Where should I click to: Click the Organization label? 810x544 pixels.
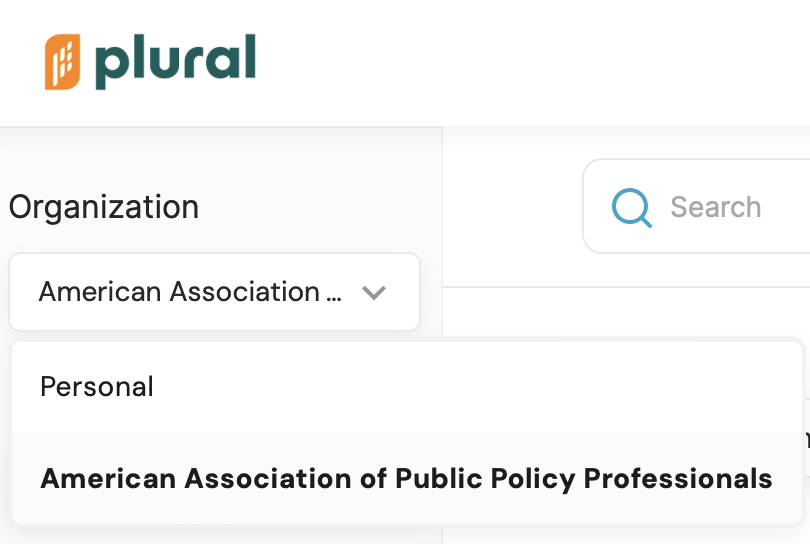104,207
